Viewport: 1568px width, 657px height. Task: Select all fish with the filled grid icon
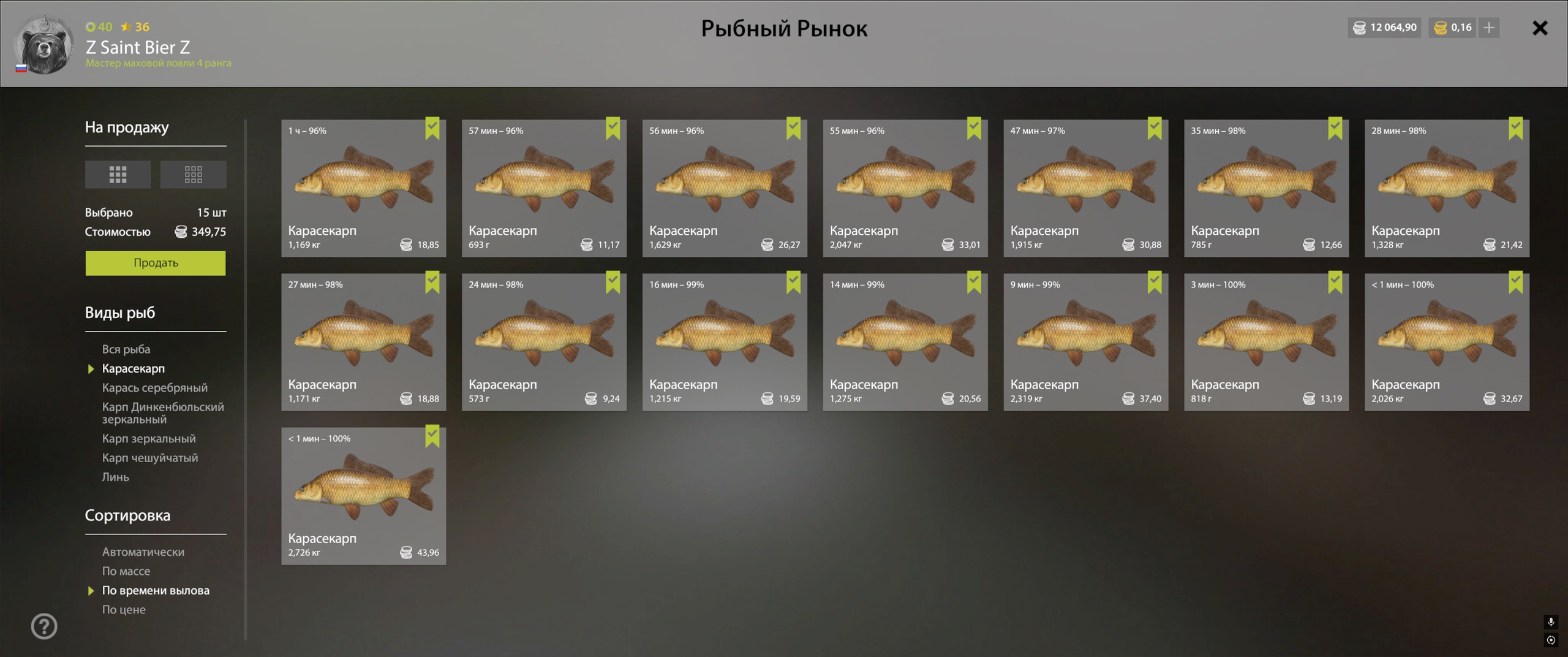pos(118,175)
